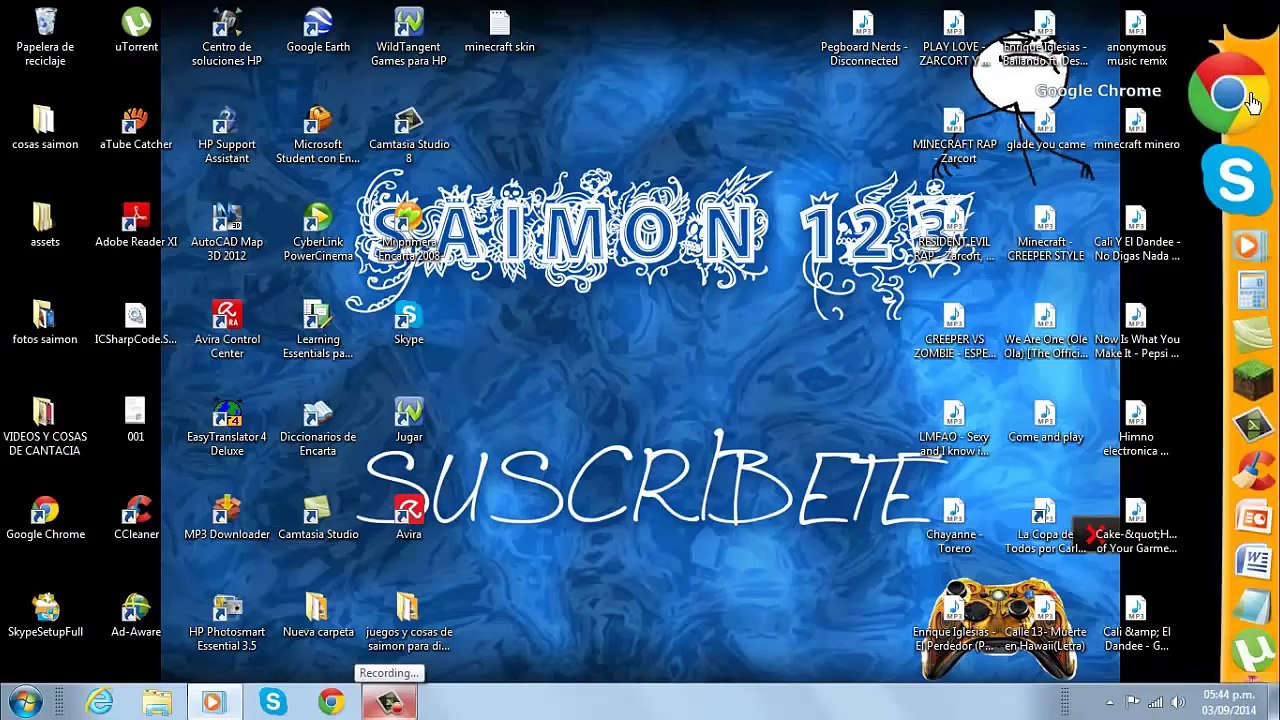
Task: Open Skype from the side dock
Action: pos(1236,181)
